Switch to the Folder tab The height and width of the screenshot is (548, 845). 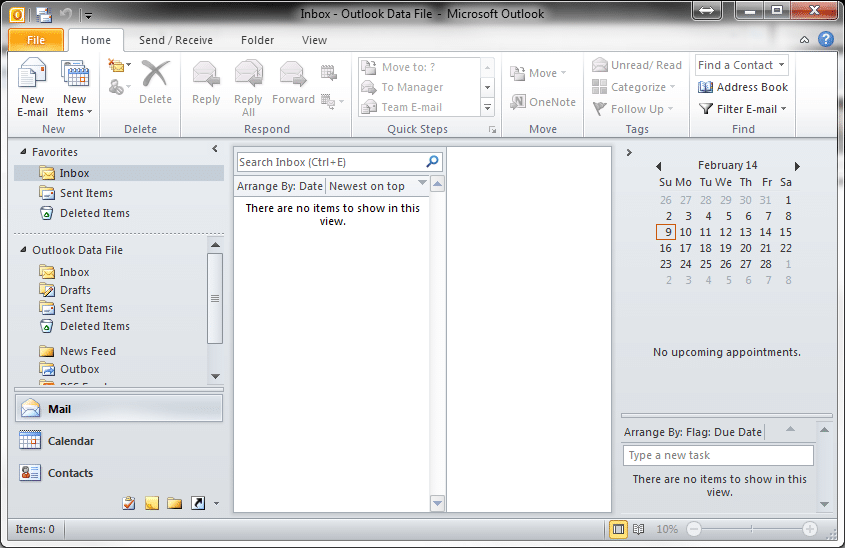coord(257,40)
